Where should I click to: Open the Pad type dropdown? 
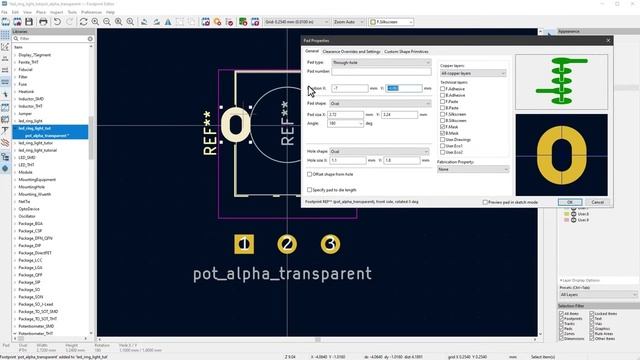[381, 62]
